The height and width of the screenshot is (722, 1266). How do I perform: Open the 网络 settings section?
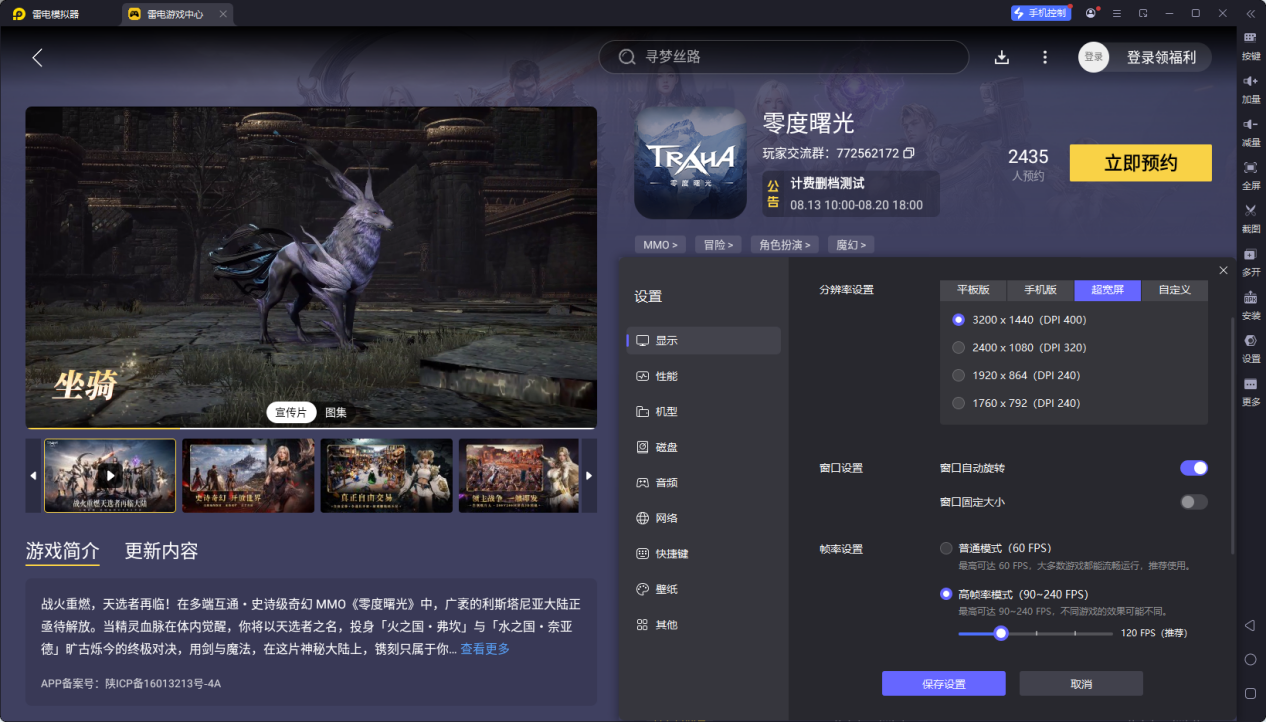(x=703, y=518)
